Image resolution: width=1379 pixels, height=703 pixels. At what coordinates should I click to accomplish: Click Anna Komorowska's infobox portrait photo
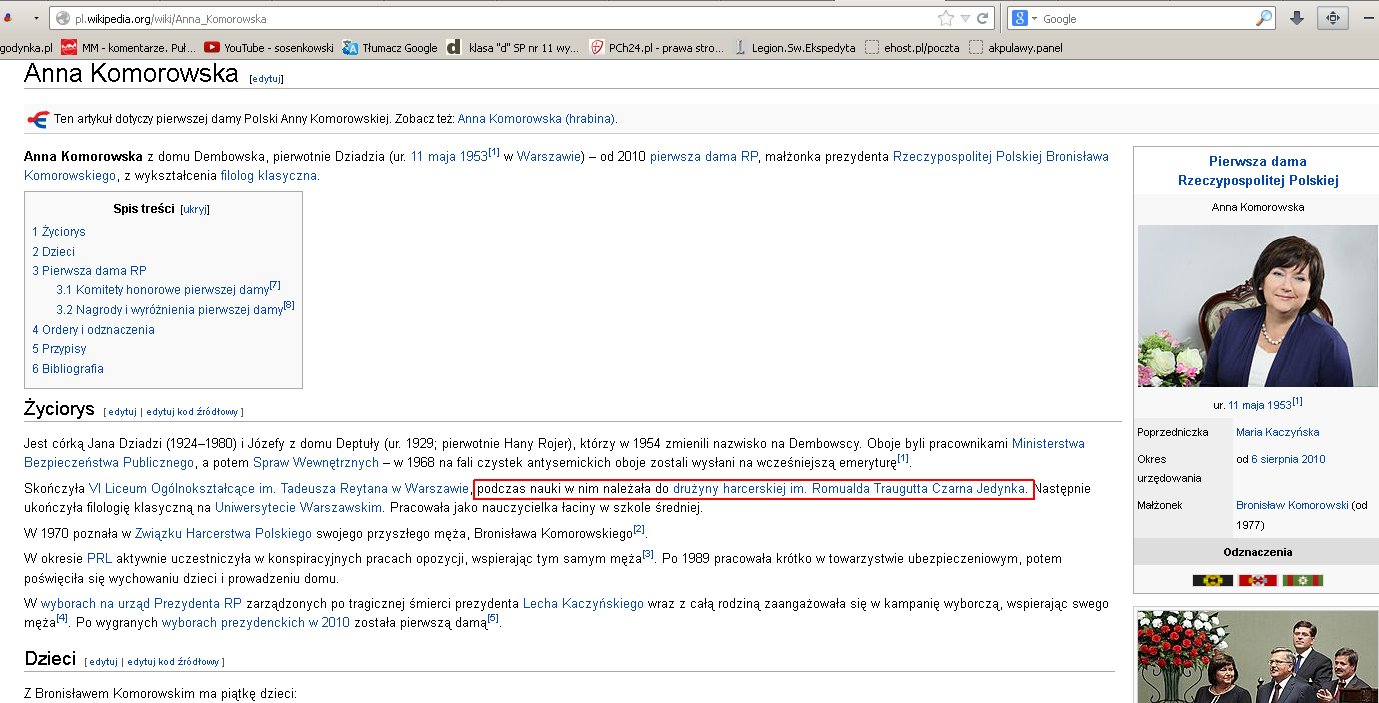pyautogui.click(x=1257, y=306)
